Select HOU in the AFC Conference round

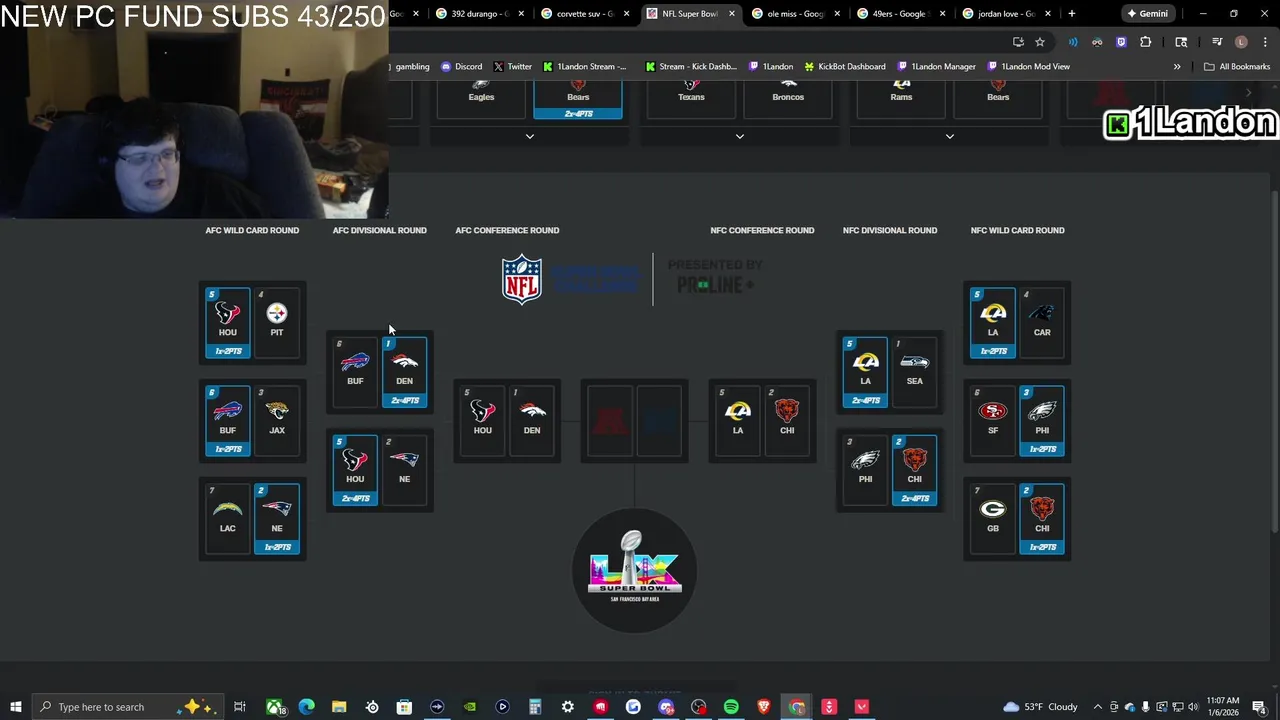(x=483, y=420)
